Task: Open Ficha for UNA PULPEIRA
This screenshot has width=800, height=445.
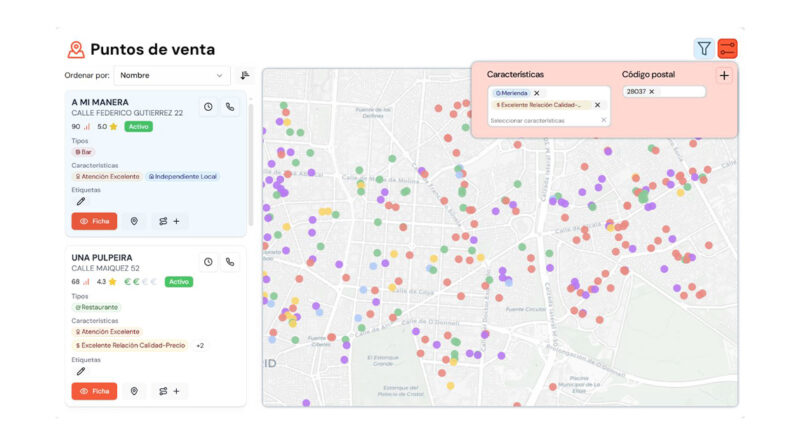Action: pos(94,391)
